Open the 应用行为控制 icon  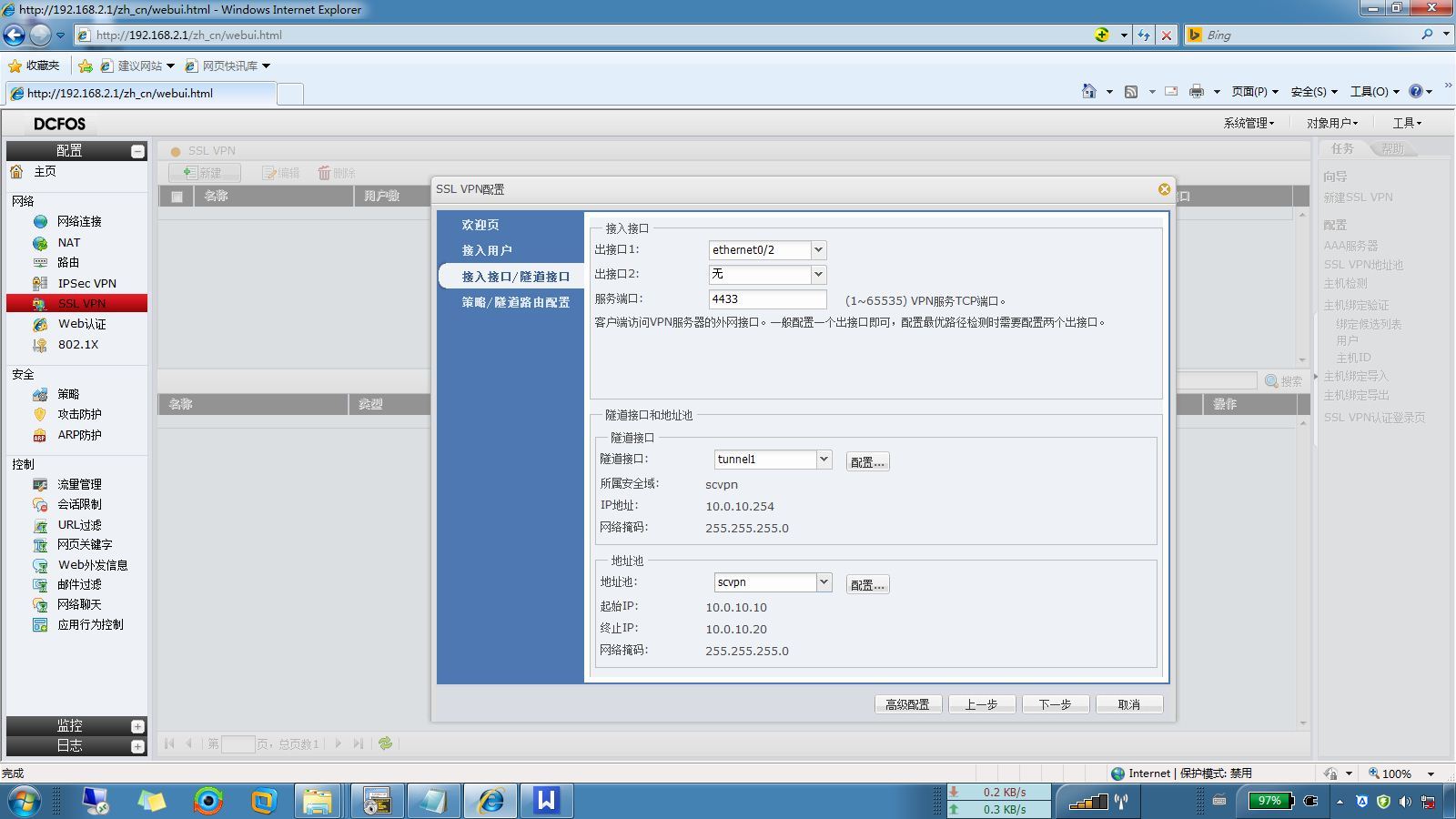[x=40, y=625]
